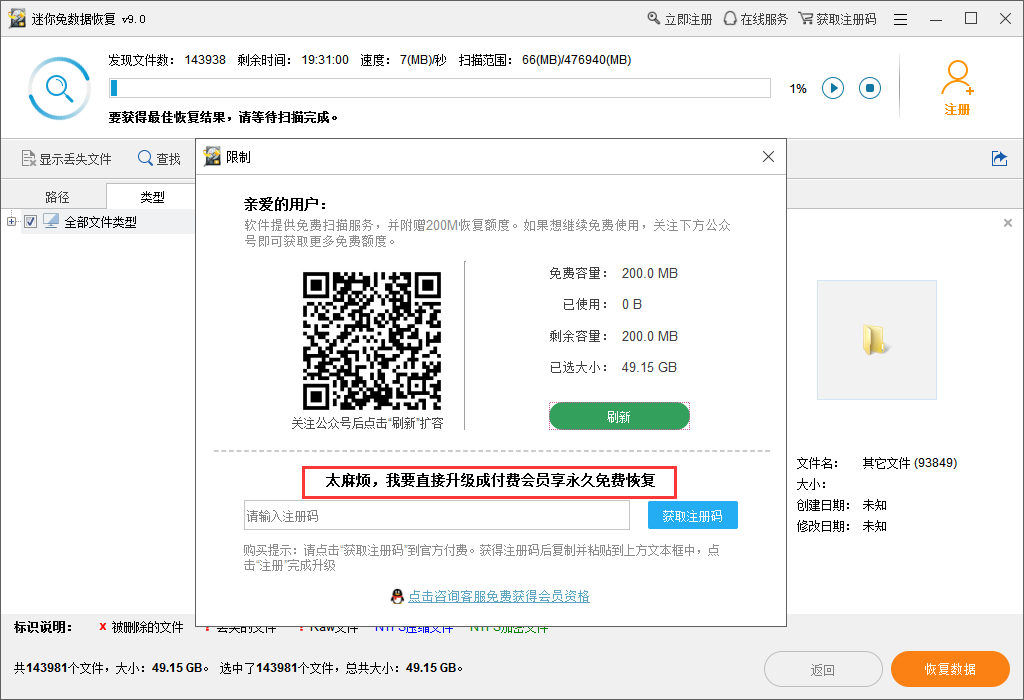
Task: Click the 亲爱的用户 greeting text
Action: 285,204
